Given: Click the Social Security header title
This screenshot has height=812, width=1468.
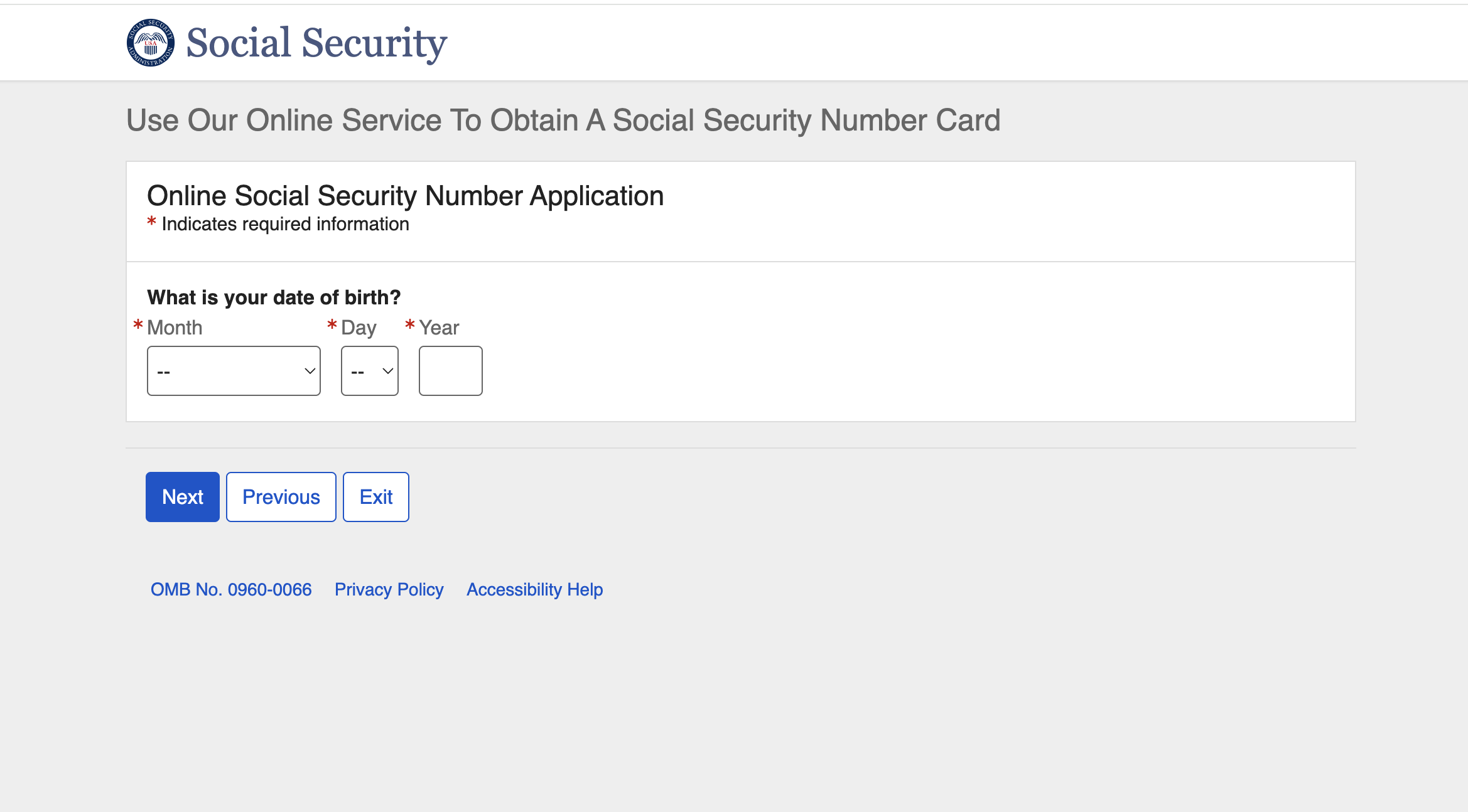Looking at the screenshot, I should click(x=316, y=43).
